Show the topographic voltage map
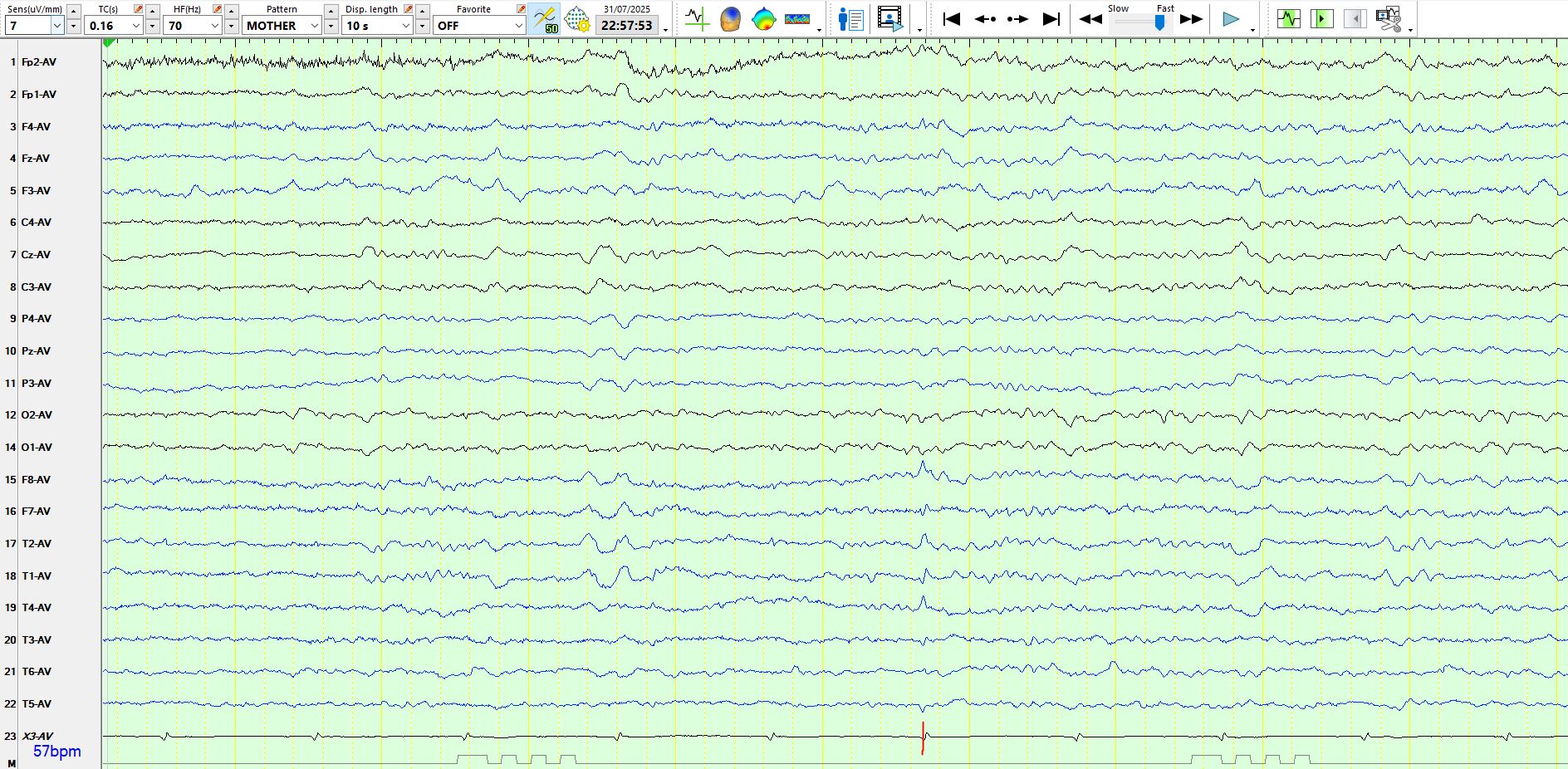The image size is (1568, 769). coord(763,18)
